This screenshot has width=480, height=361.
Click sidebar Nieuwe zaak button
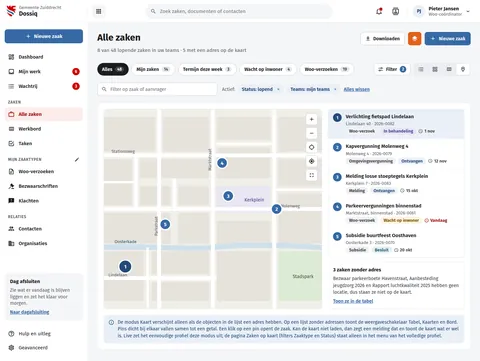(x=44, y=36)
